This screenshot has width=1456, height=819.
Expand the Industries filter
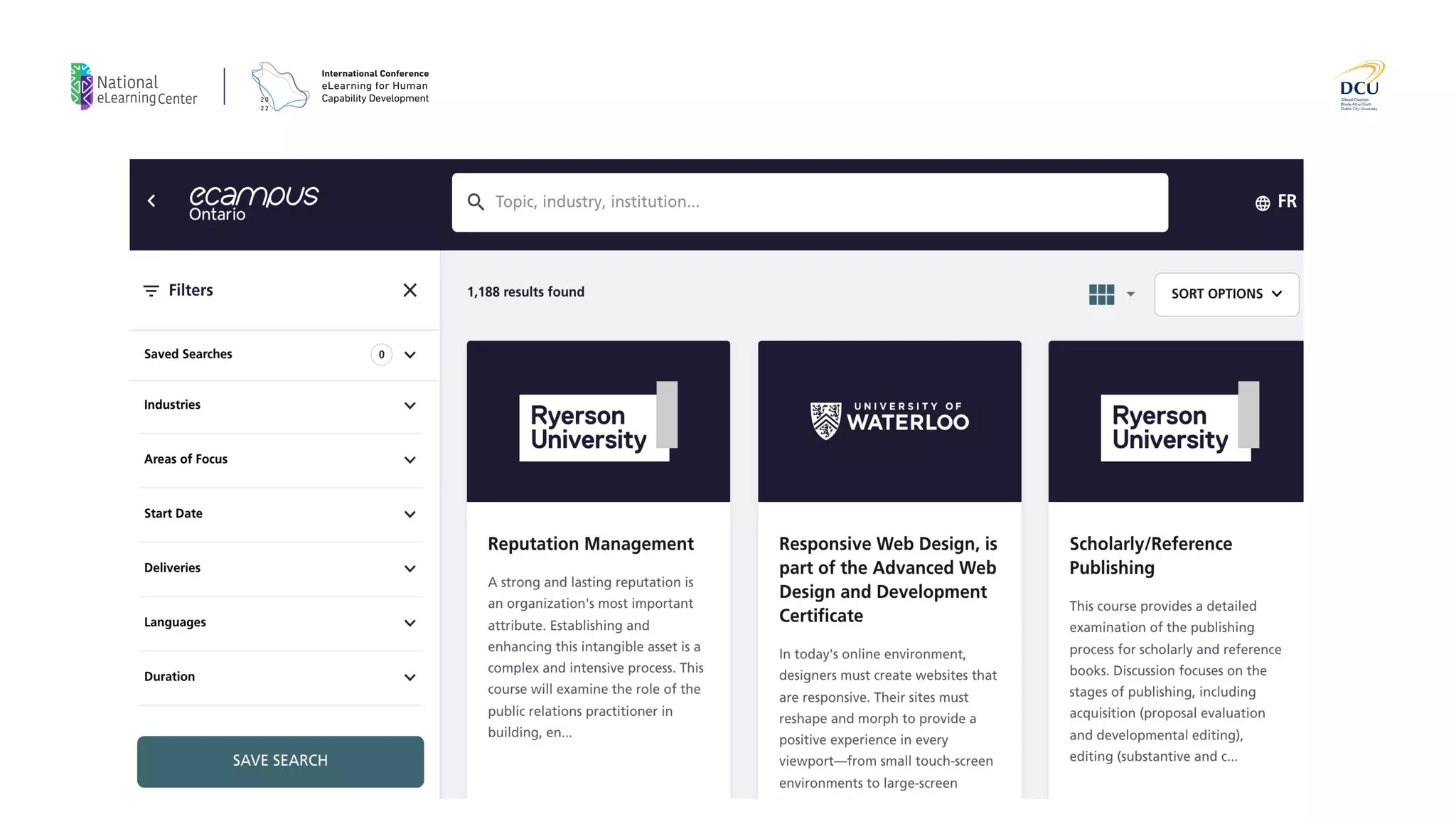[x=409, y=406]
